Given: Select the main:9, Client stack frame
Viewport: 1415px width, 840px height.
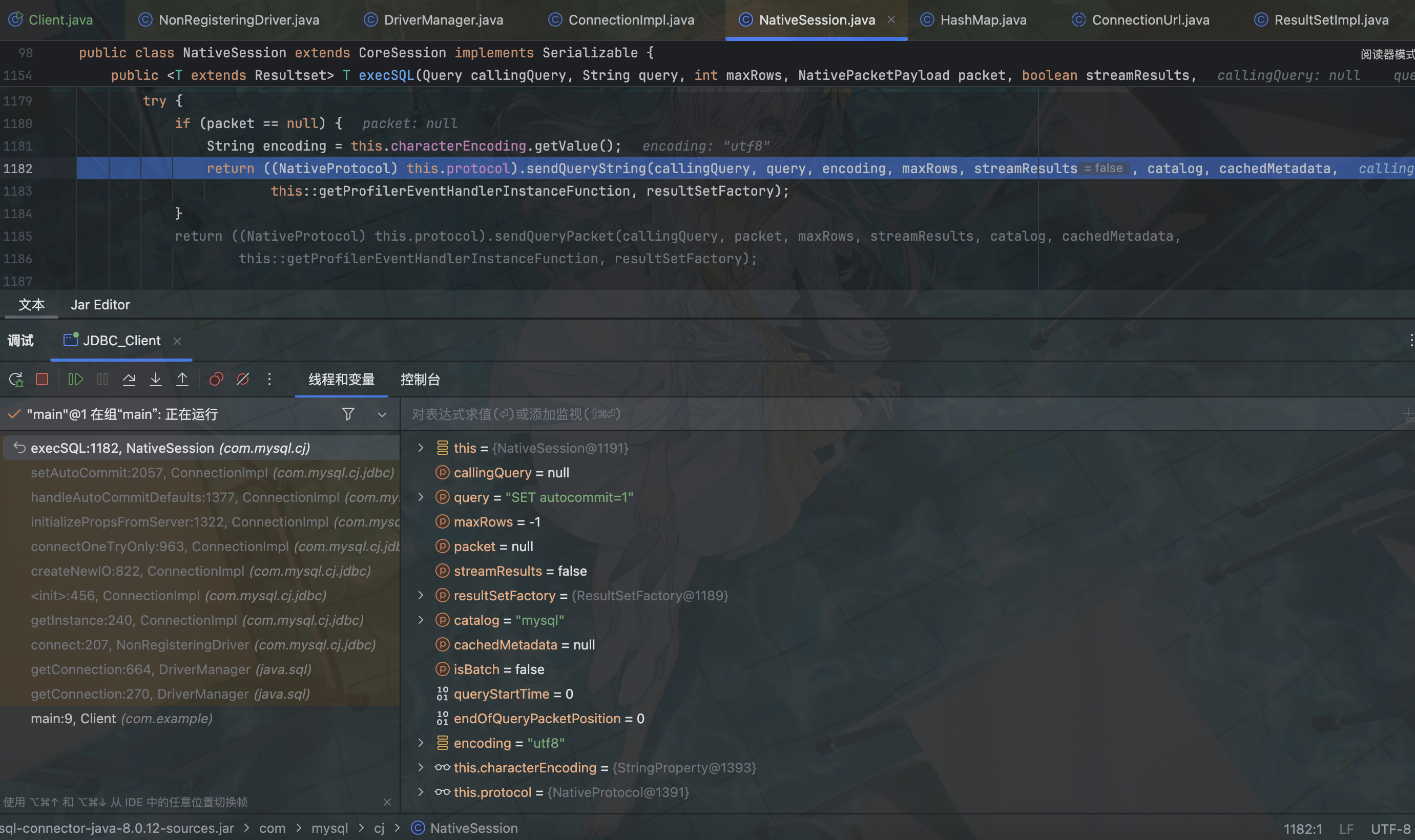Looking at the screenshot, I should click(x=122, y=718).
